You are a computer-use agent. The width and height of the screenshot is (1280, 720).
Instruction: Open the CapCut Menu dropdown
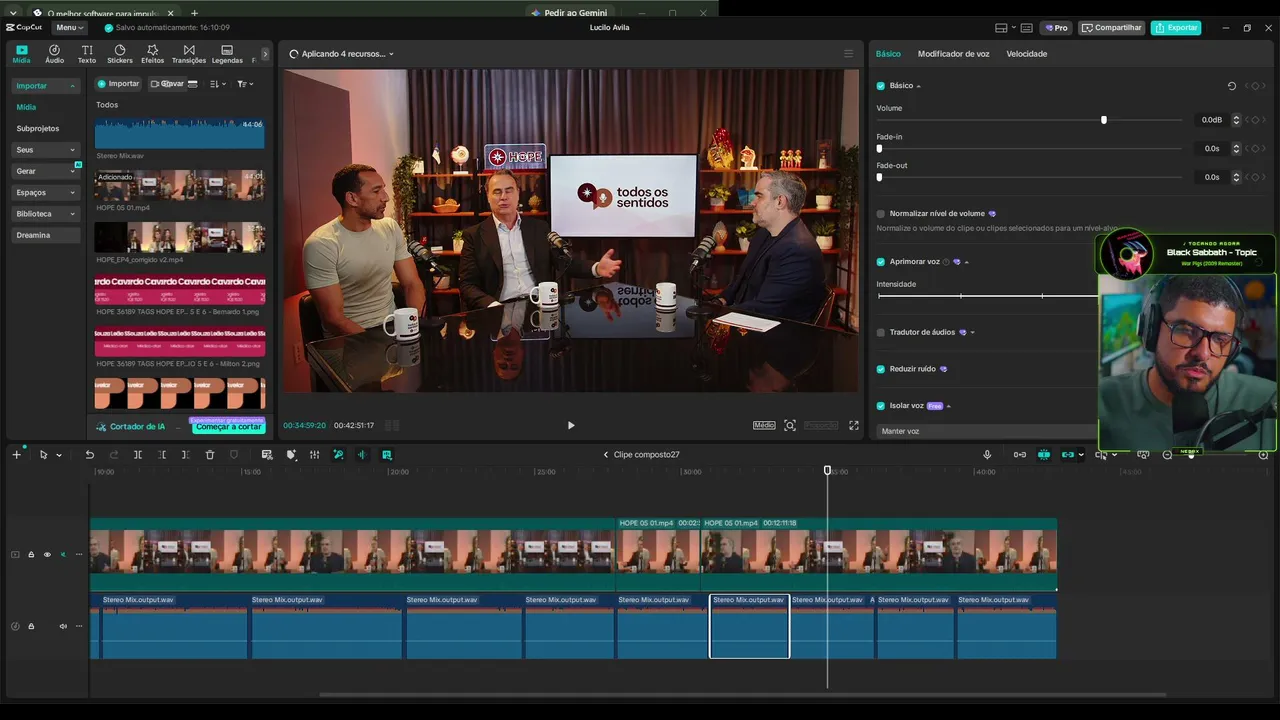[70, 28]
